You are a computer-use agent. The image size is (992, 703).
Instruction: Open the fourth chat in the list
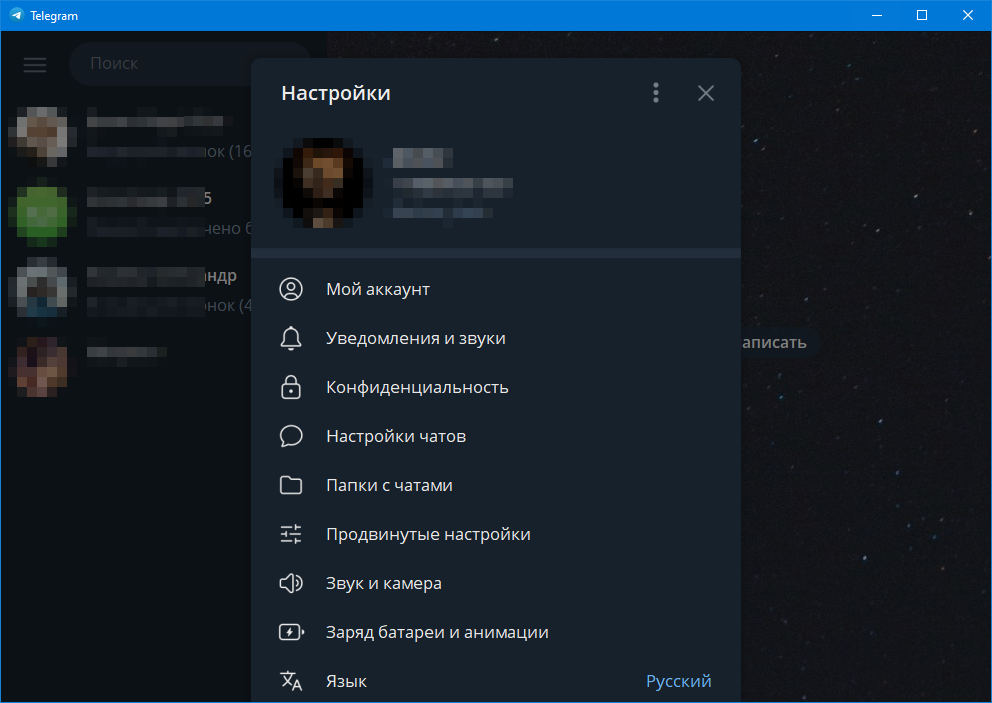coord(127,366)
